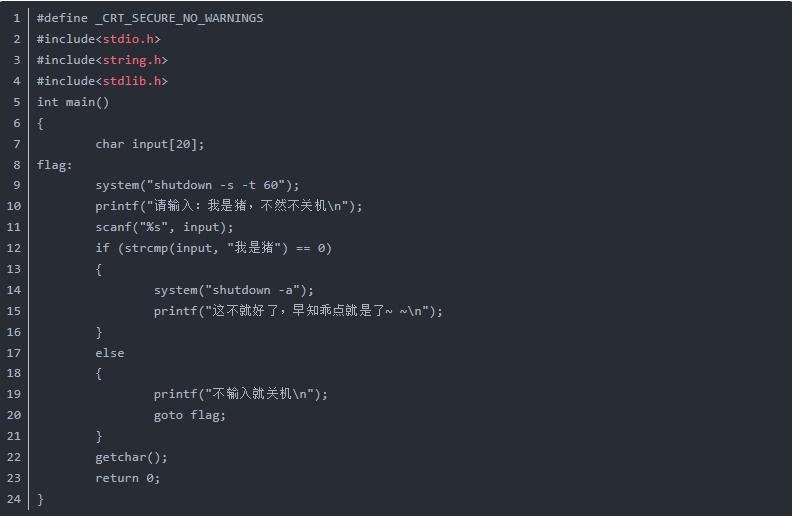Click the int main() declaration
This screenshot has height=516, width=792.
(x=73, y=102)
